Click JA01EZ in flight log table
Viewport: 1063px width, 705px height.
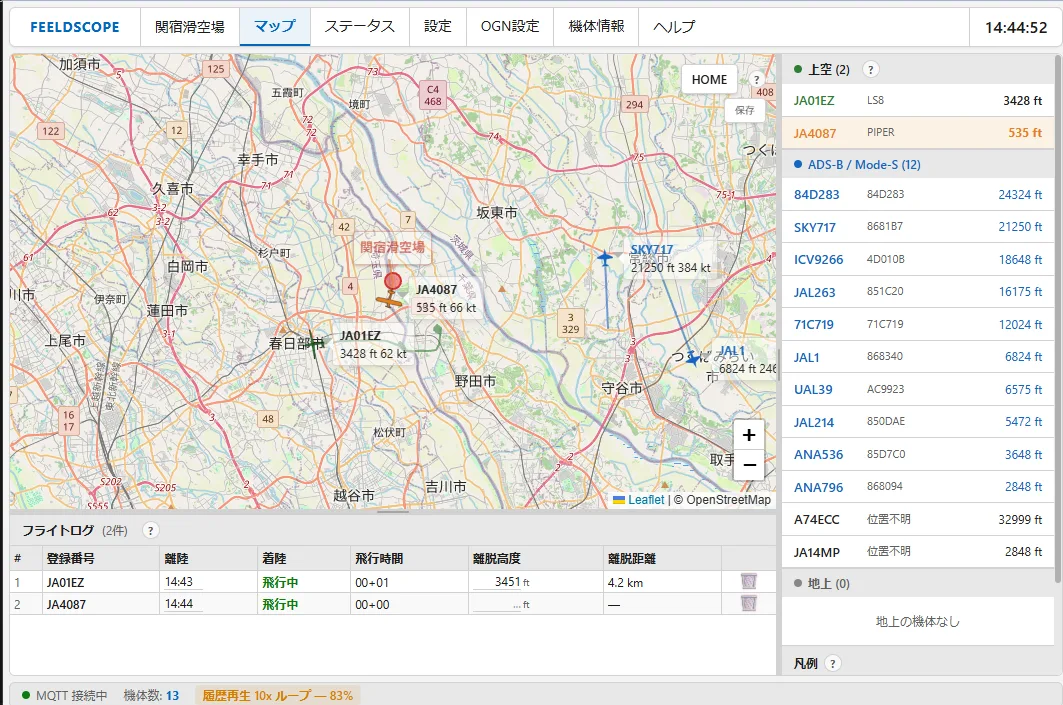pyautogui.click(x=66, y=582)
